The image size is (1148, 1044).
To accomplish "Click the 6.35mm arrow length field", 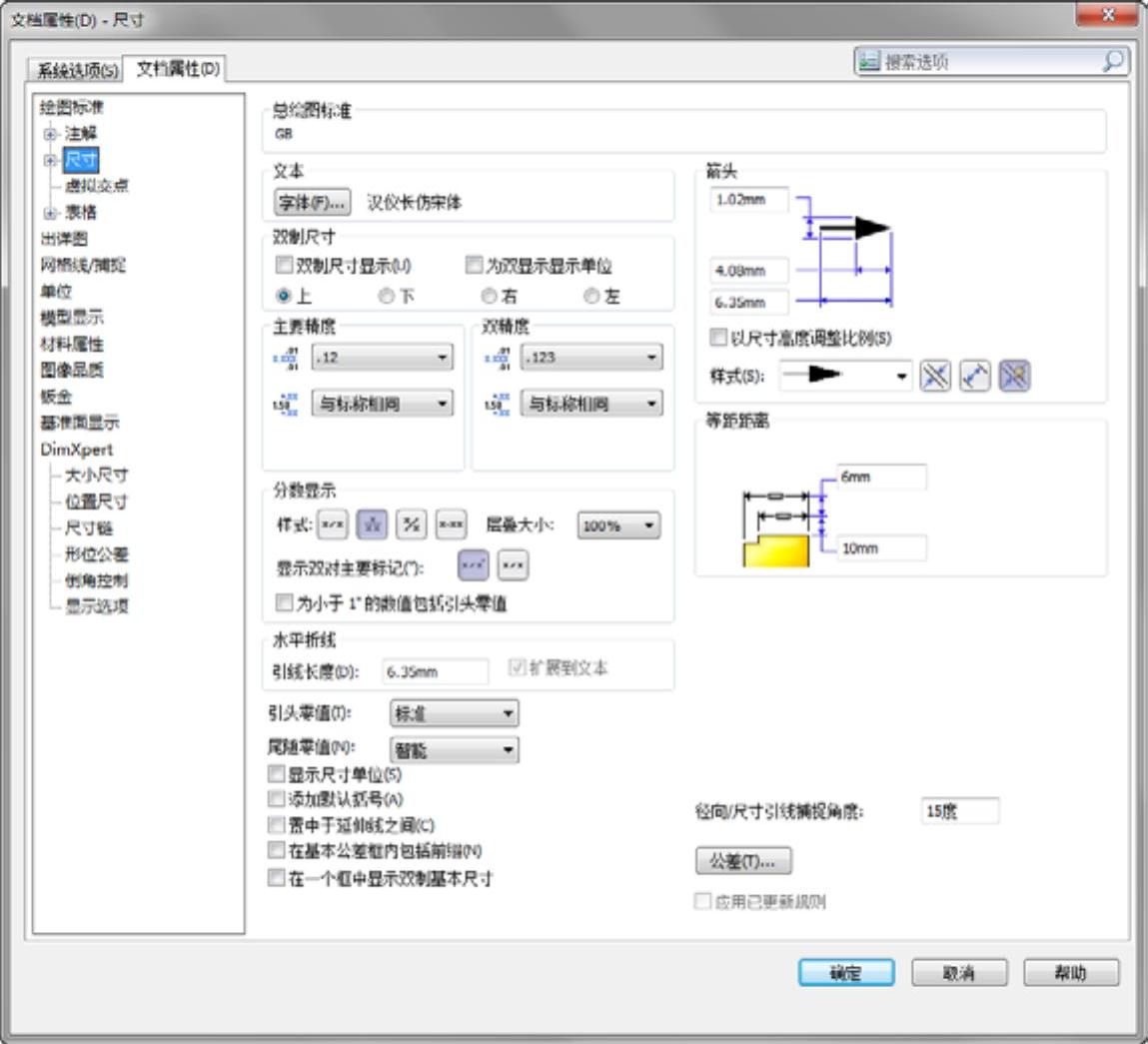I will 749,302.
